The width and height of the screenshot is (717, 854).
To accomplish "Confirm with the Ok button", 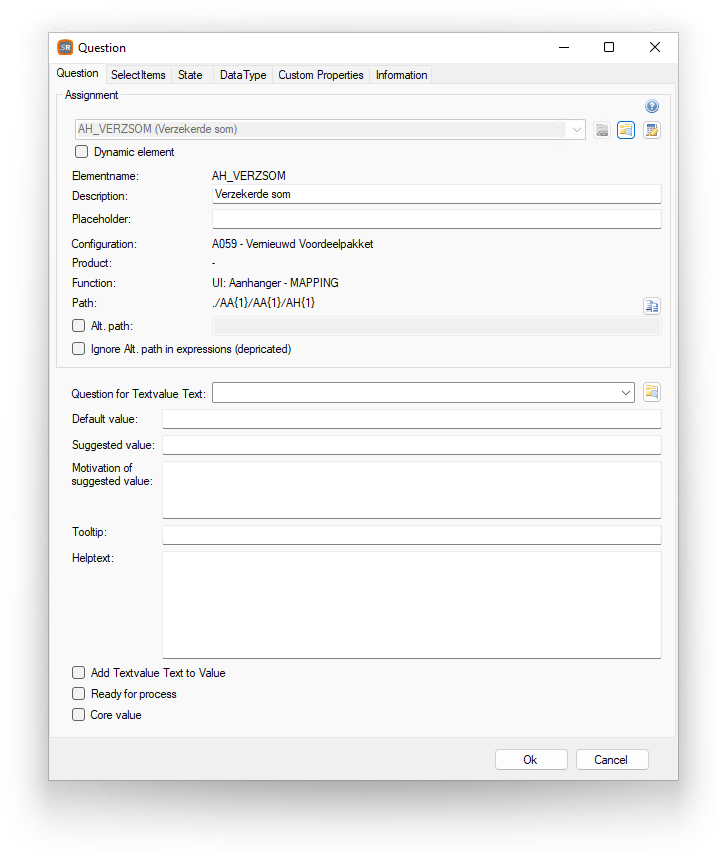I will click(531, 760).
